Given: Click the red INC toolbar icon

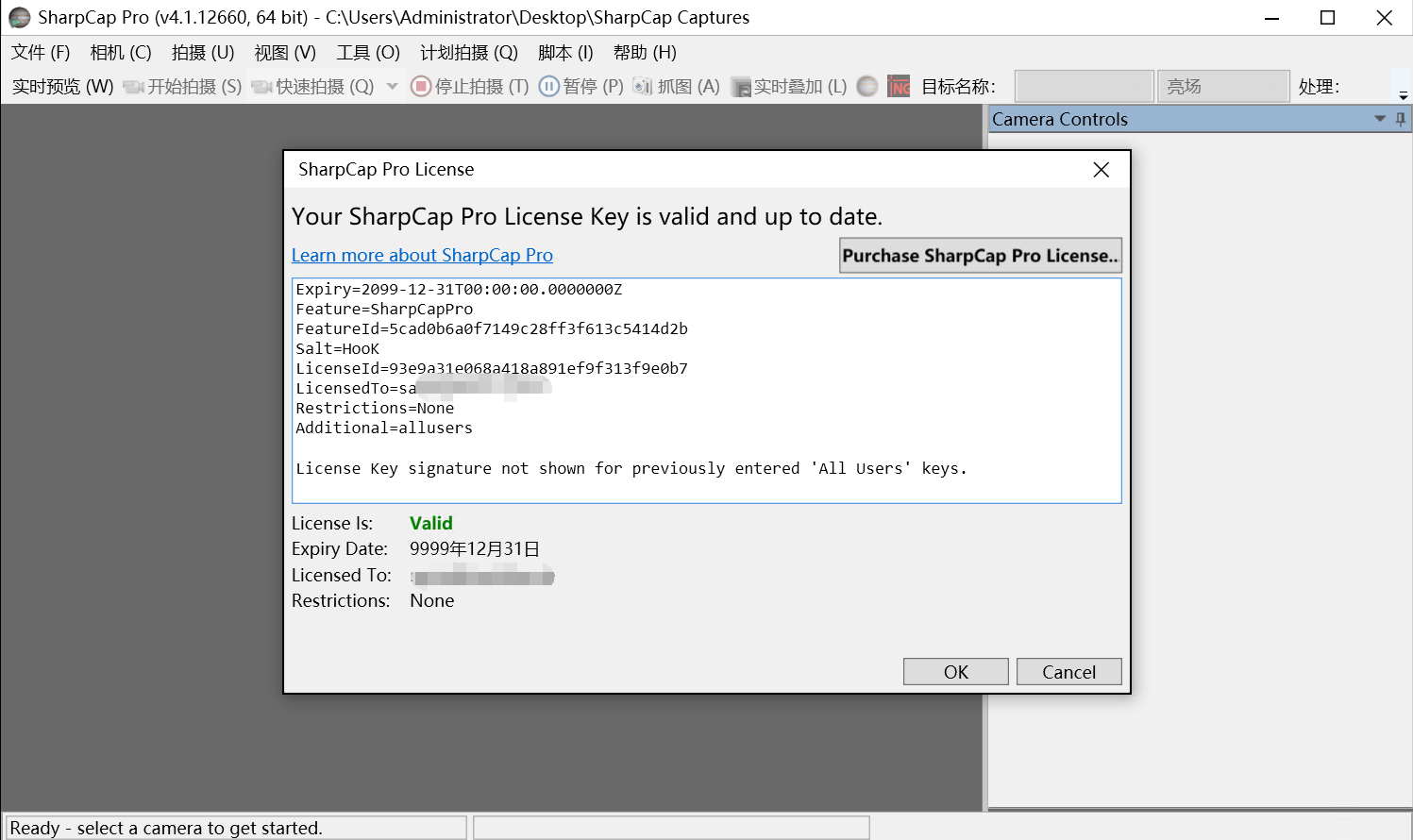Looking at the screenshot, I should 900,87.
